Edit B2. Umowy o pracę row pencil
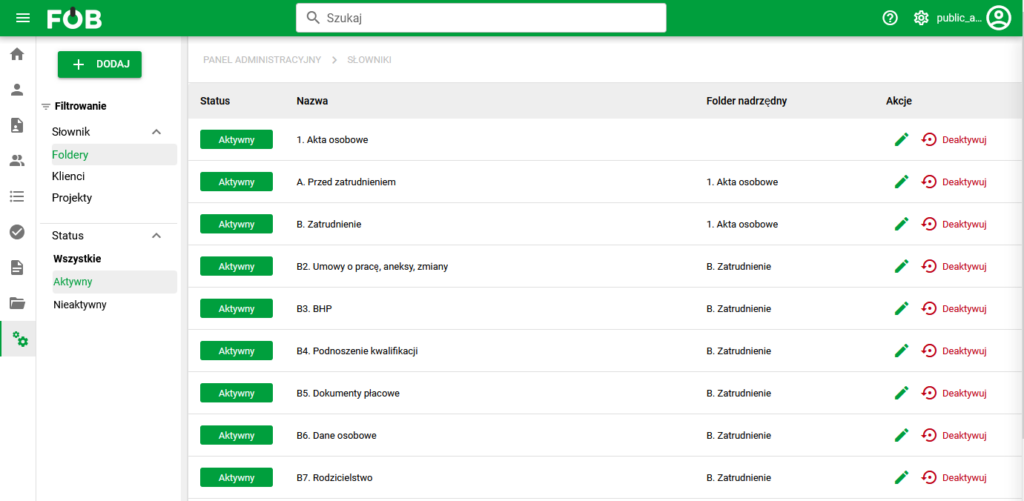 [901, 267]
